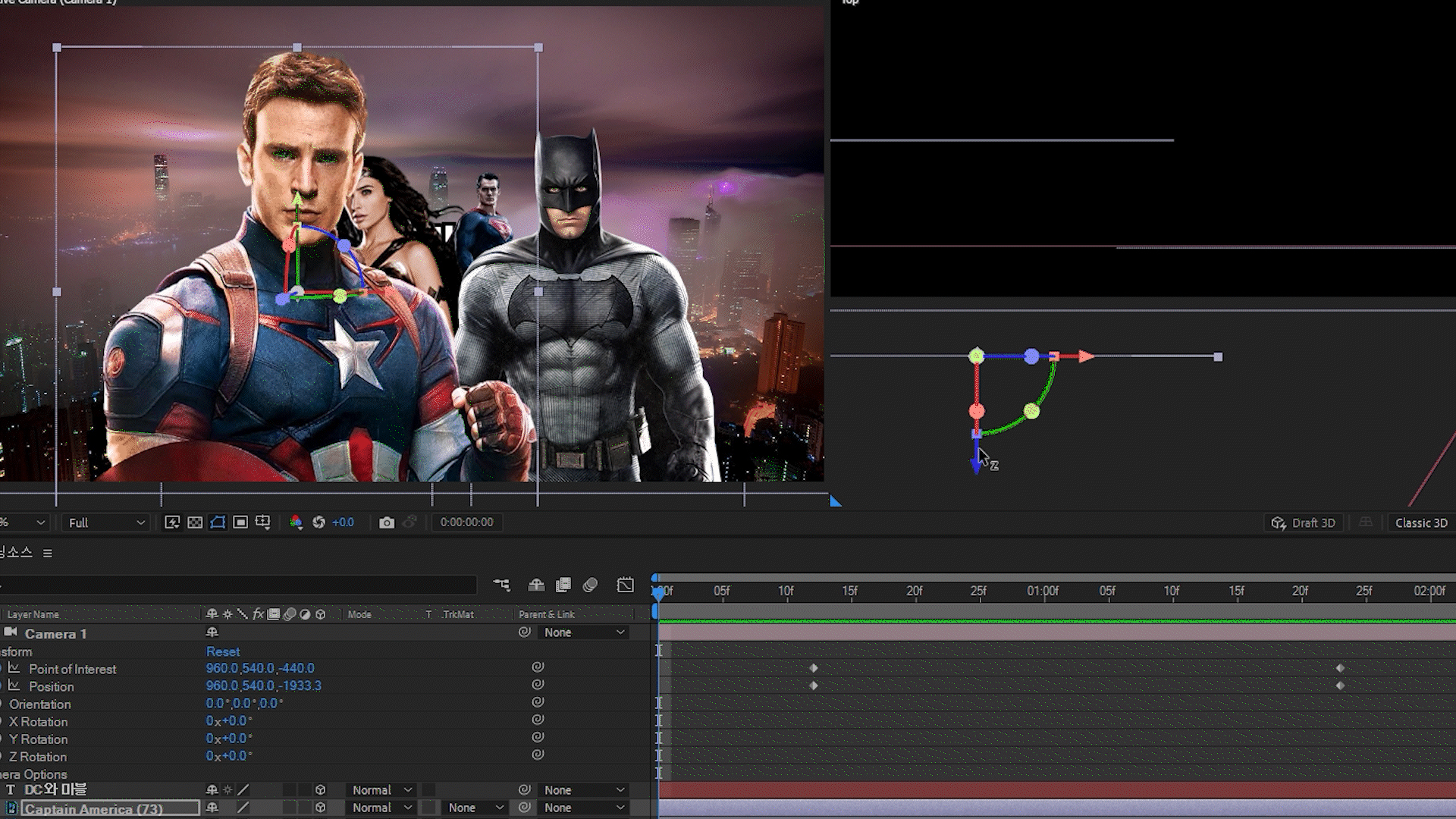Click the Fast Previews icon

pos(172,522)
